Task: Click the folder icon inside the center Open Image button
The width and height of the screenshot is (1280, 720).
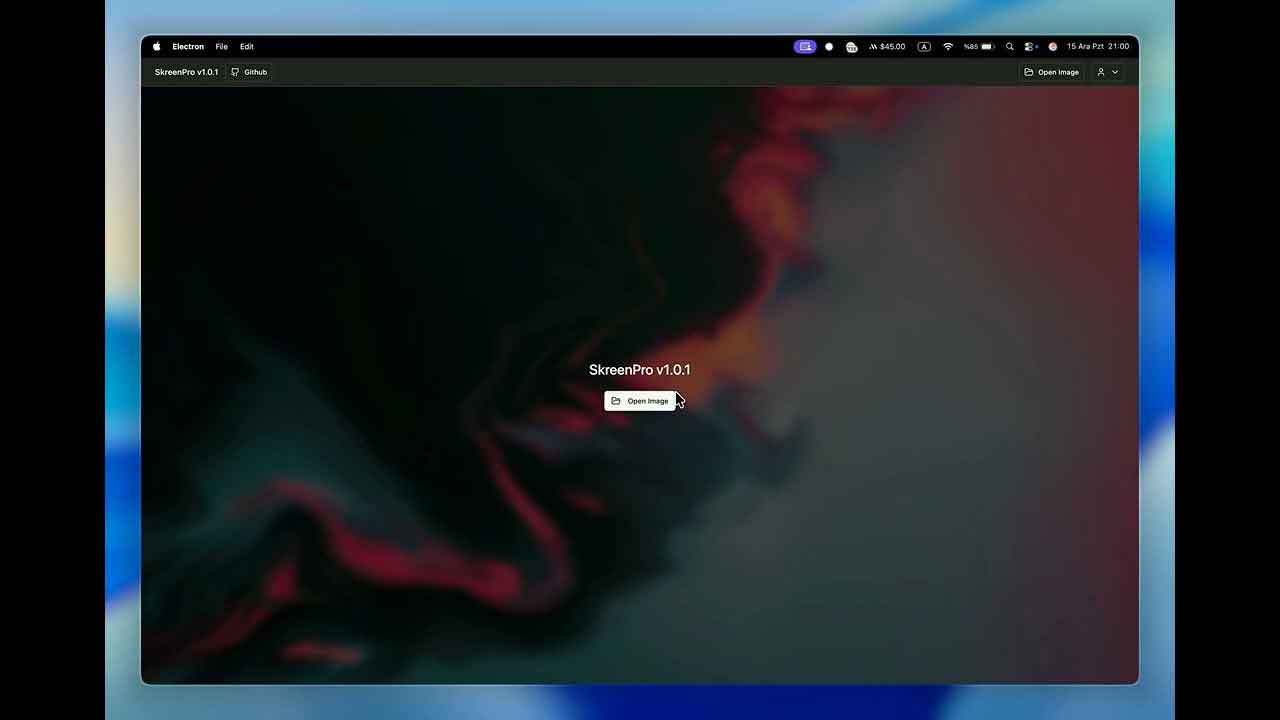Action: (616, 401)
